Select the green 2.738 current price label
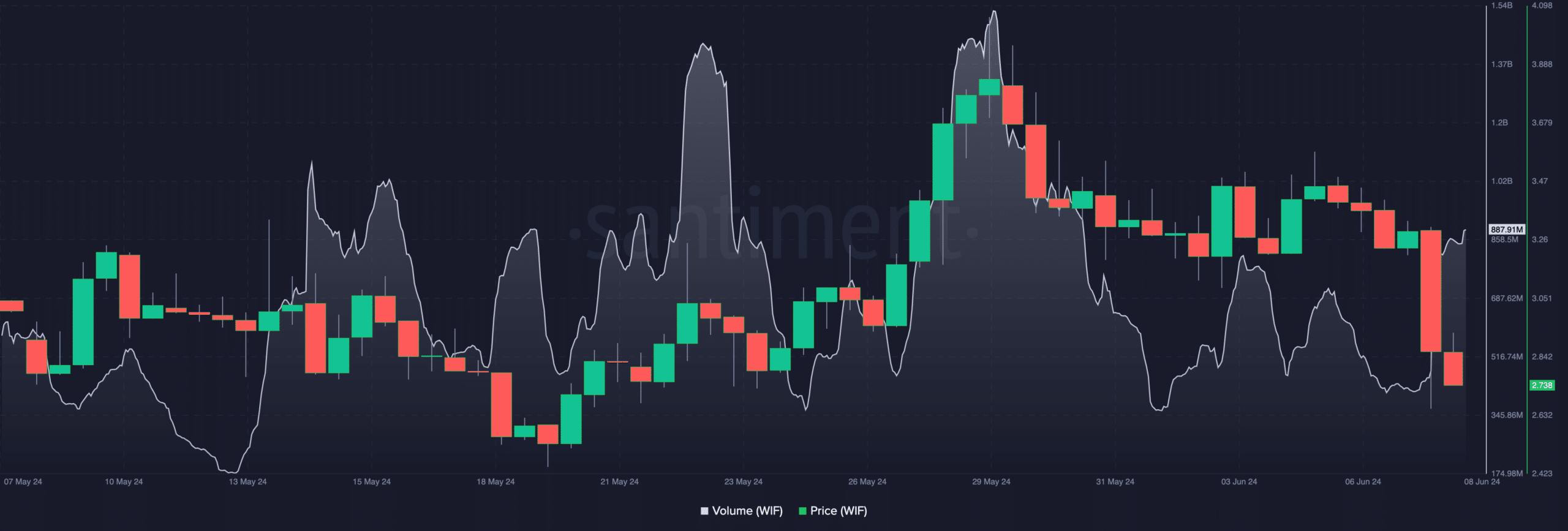1568x531 pixels. 1542,385
